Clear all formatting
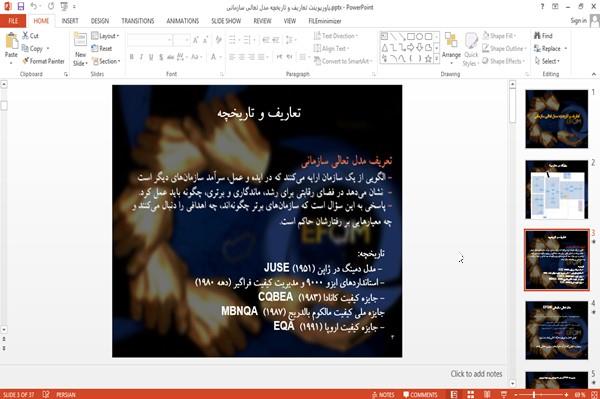 (x=218, y=40)
